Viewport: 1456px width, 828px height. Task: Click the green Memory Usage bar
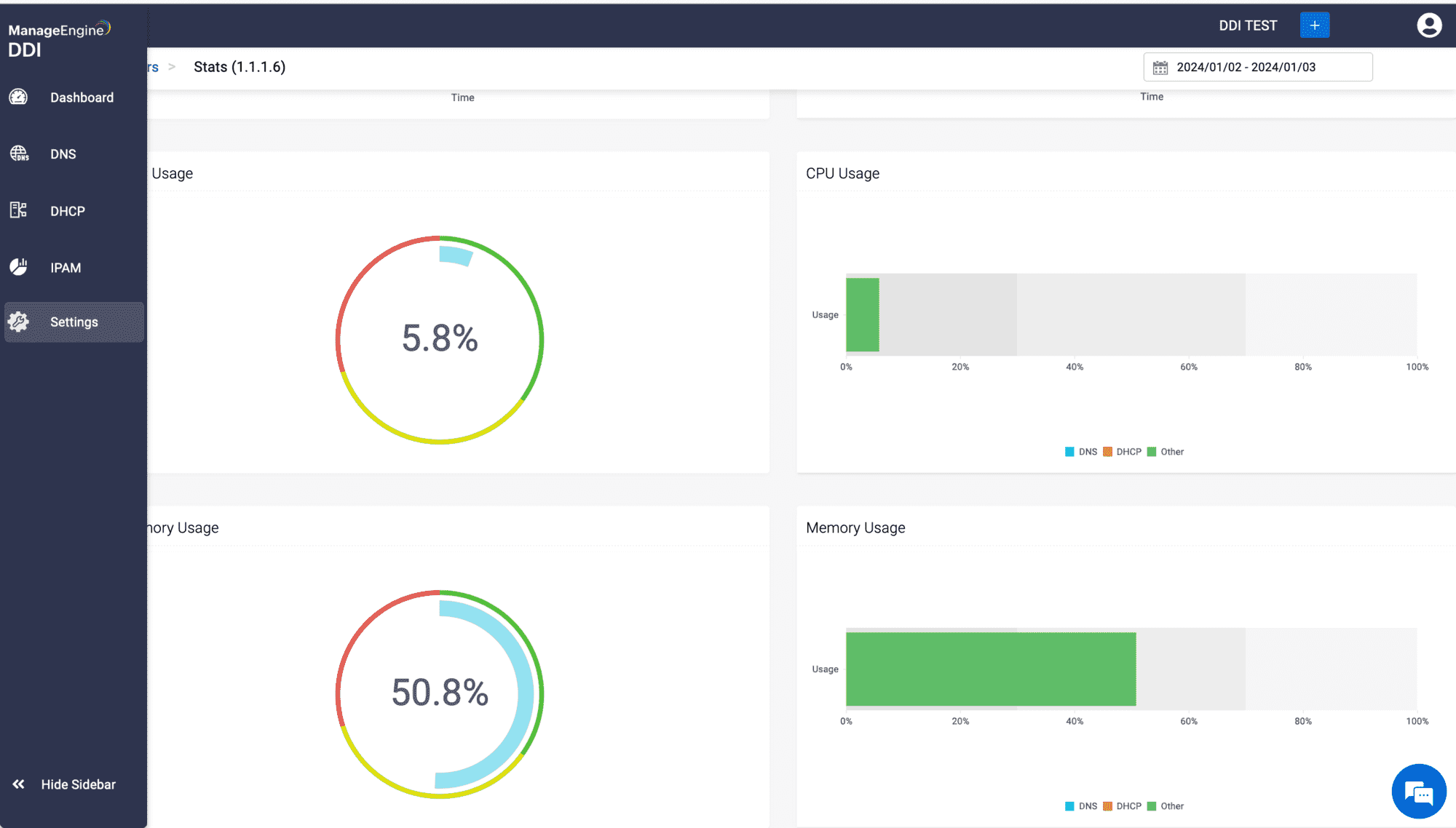tap(990, 669)
